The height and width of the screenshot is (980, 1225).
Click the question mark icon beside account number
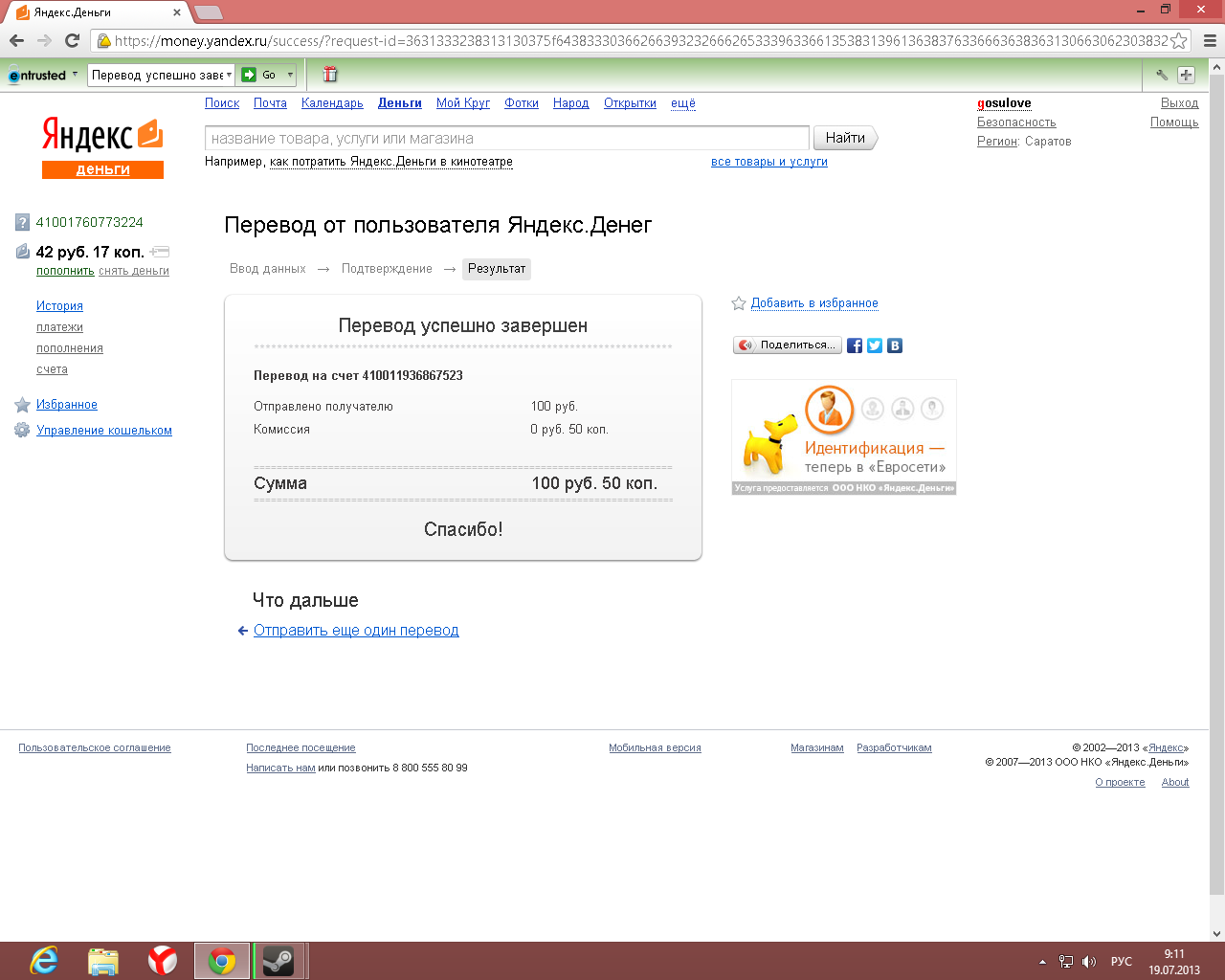pyautogui.click(x=23, y=223)
